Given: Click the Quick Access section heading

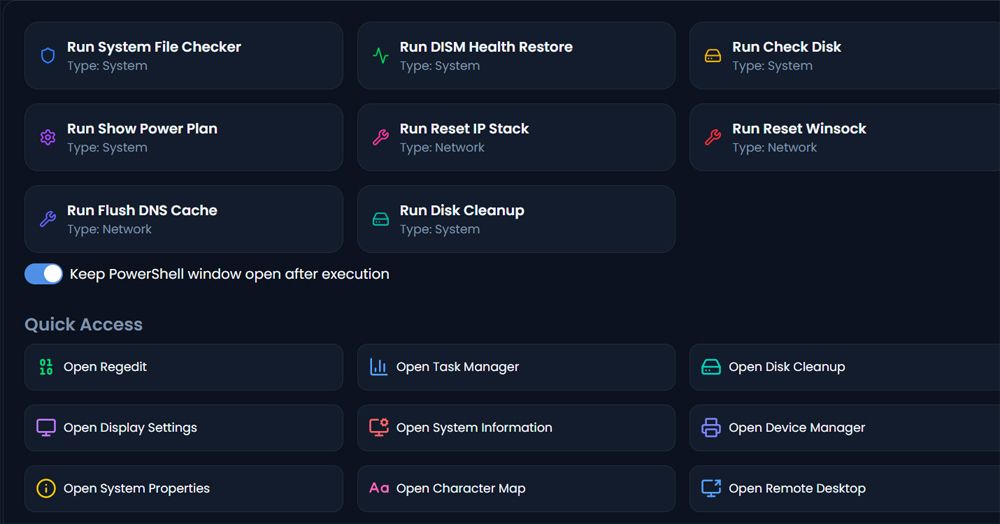Looking at the screenshot, I should tap(84, 324).
